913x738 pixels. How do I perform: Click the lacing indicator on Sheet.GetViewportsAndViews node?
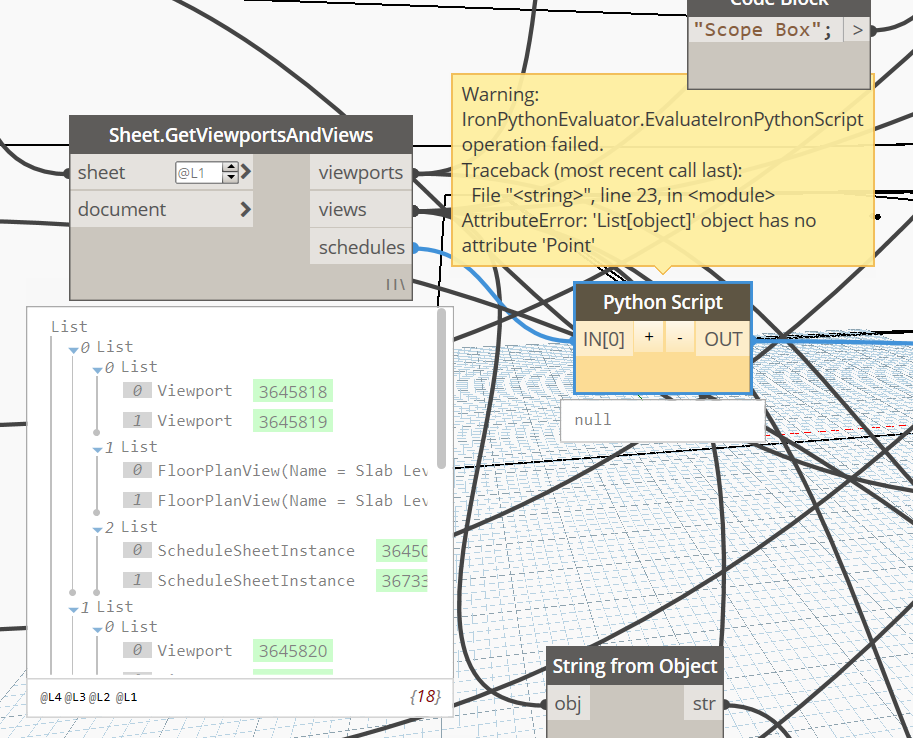coord(397,285)
